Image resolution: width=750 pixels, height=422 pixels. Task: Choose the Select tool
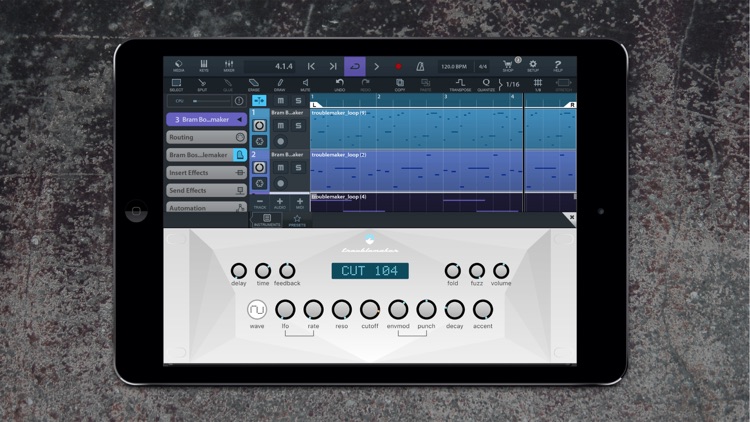coord(176,85)
